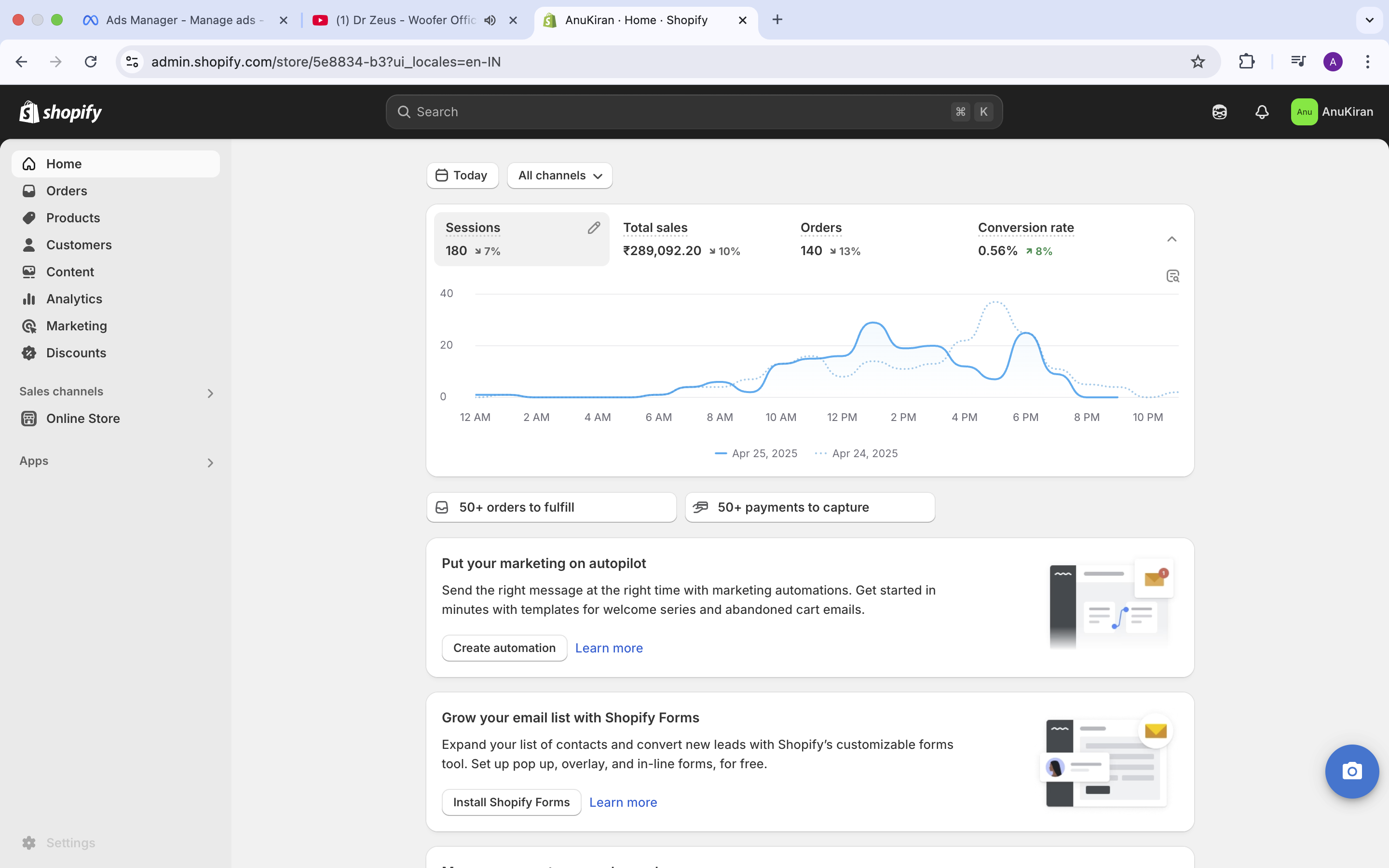The width and height of the screenshot is (1389, 868).
Task: Open the Learn more link under Shopify Forms
Action: coord(623,802)
